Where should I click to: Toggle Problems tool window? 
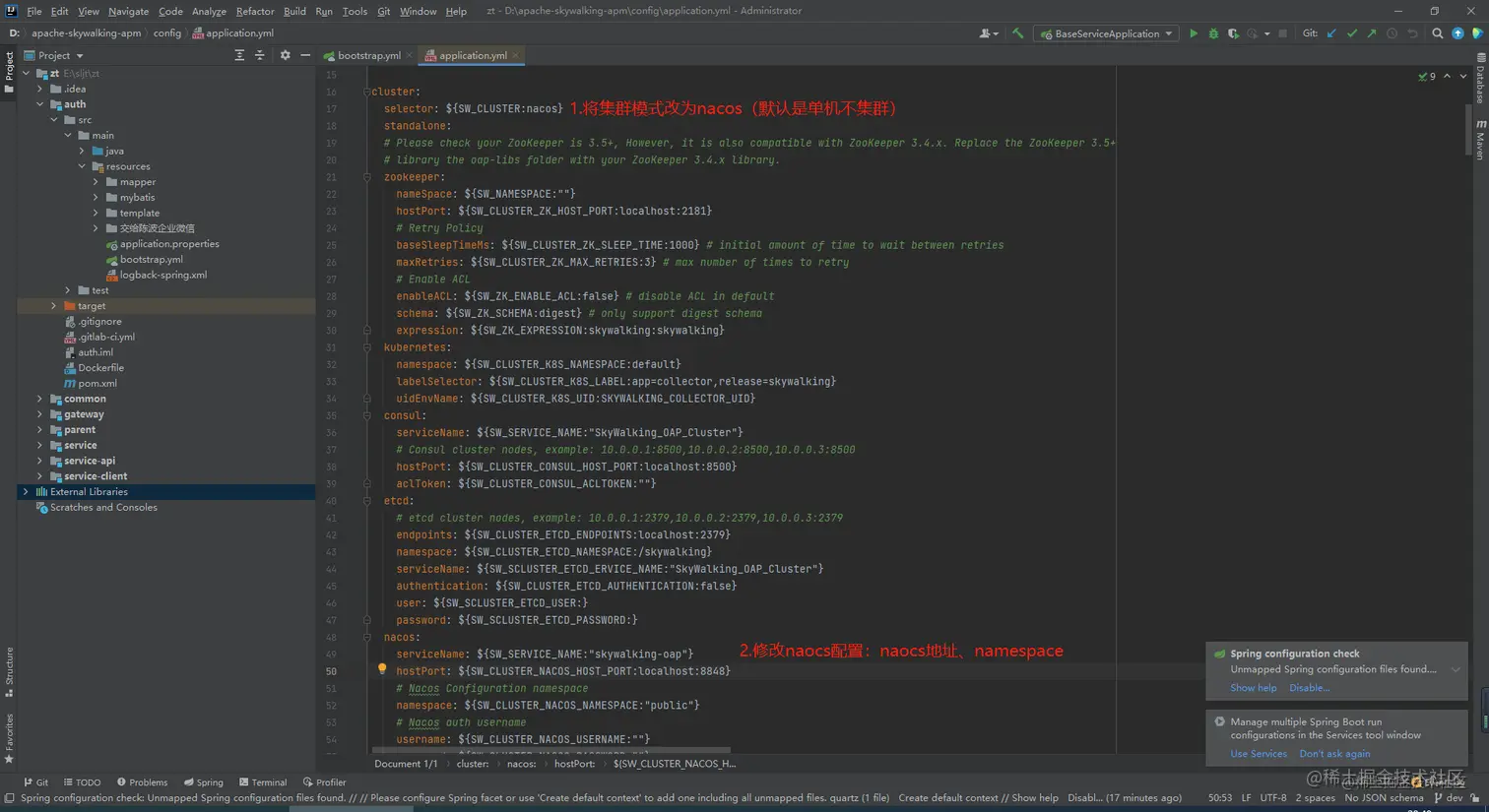[x=142, y=782]
